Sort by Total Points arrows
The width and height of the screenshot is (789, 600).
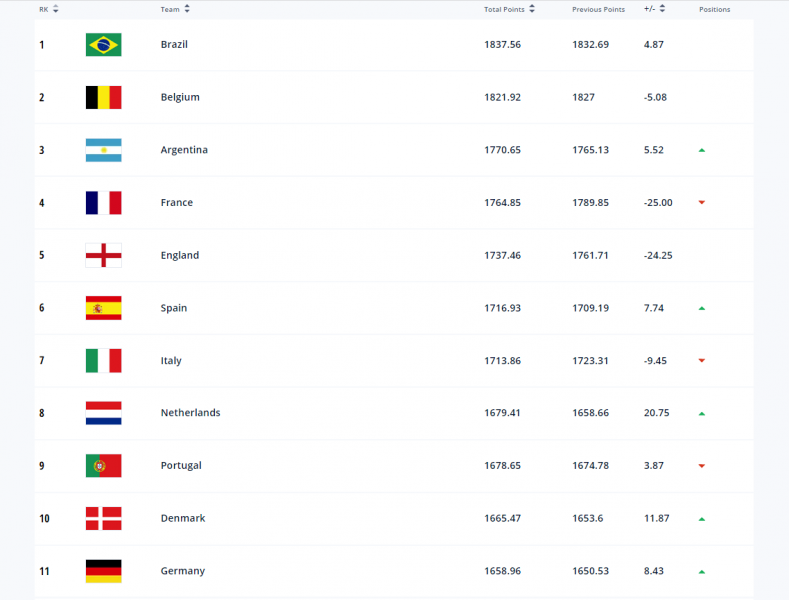(532, 9)
